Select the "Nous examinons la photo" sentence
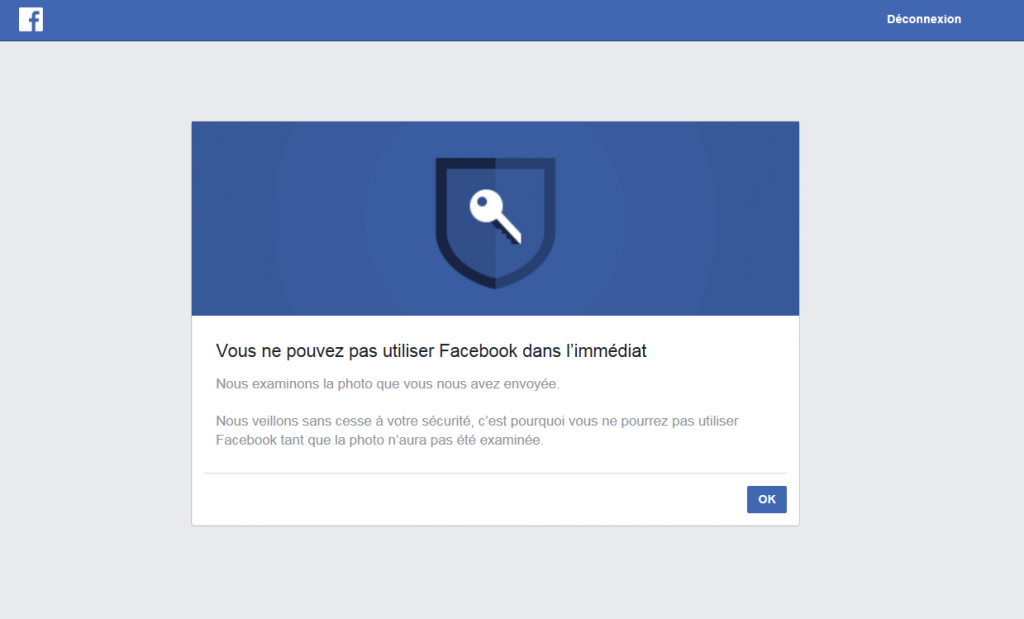The height and width of the screenshot is (619, 1024). pyautogui.click(x=388, y=384)
